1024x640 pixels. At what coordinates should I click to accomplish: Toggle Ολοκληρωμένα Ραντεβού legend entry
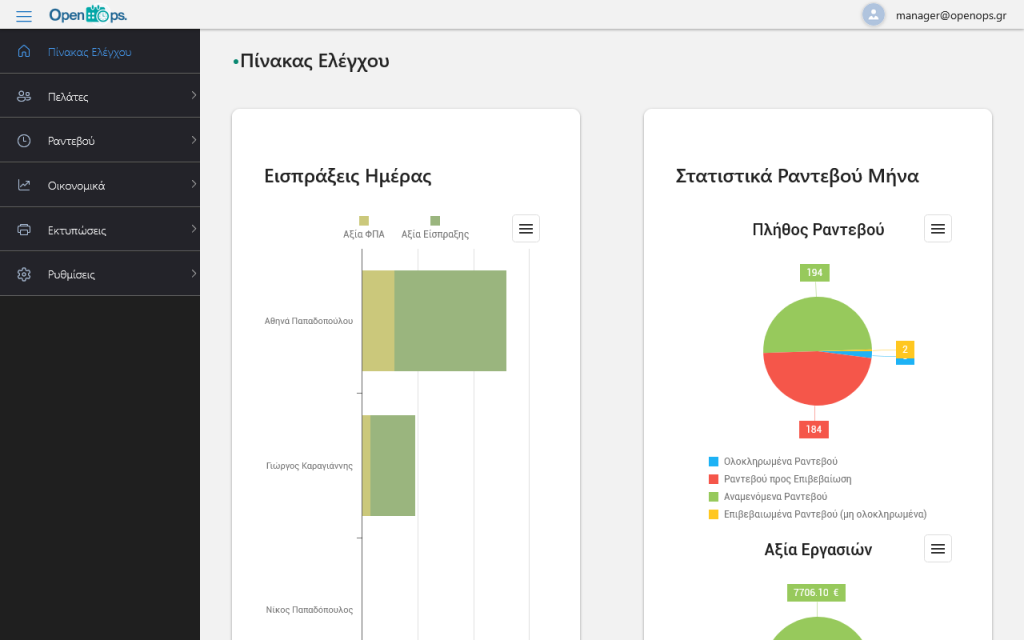pyautogui.click(x=773, y=462)
